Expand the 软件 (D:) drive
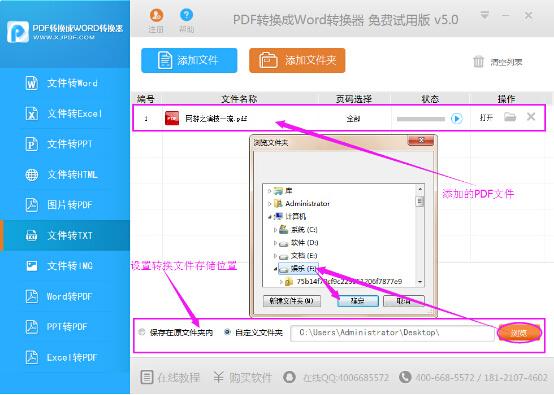Image resolution: width=554 pixels, height=395 pixels. tap(275, 243)
